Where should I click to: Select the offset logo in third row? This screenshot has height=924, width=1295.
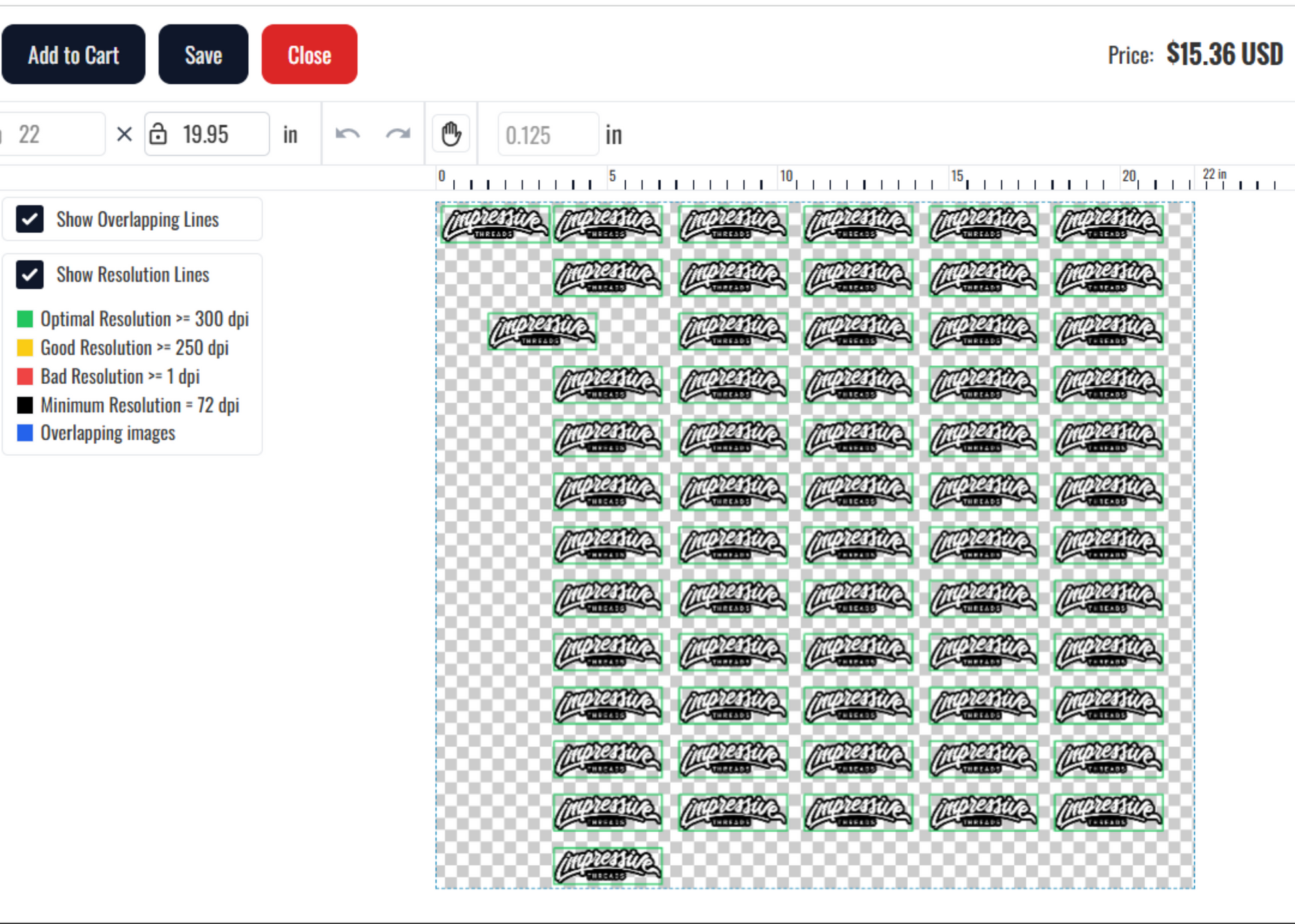[542, 331]
